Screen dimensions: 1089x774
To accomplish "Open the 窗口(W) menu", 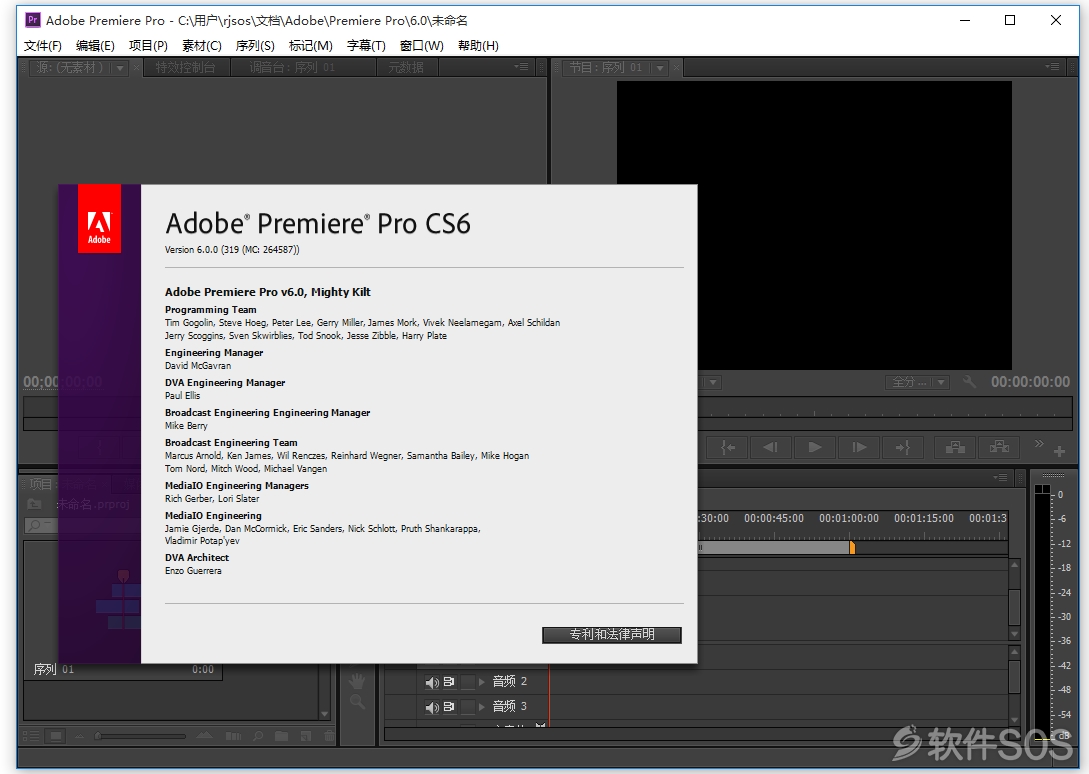I will [x=422, y=46].
